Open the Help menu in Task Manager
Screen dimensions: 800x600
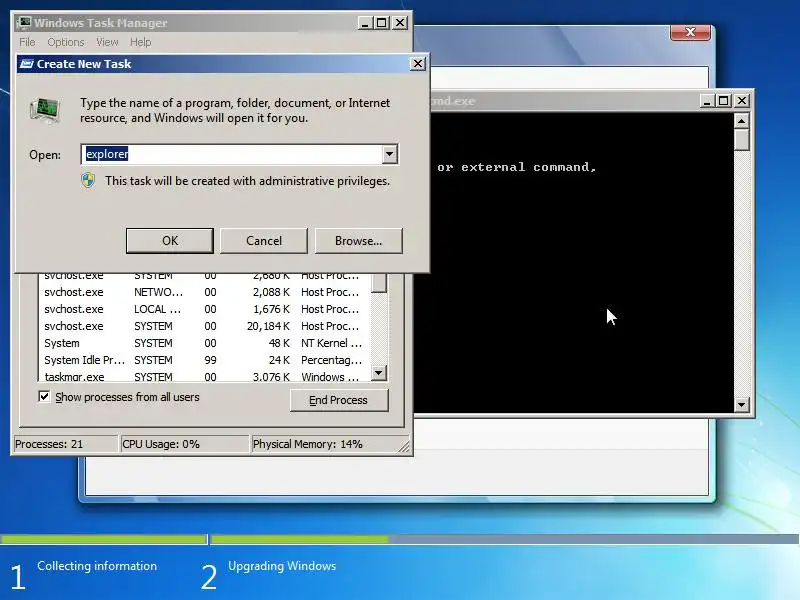140,42
